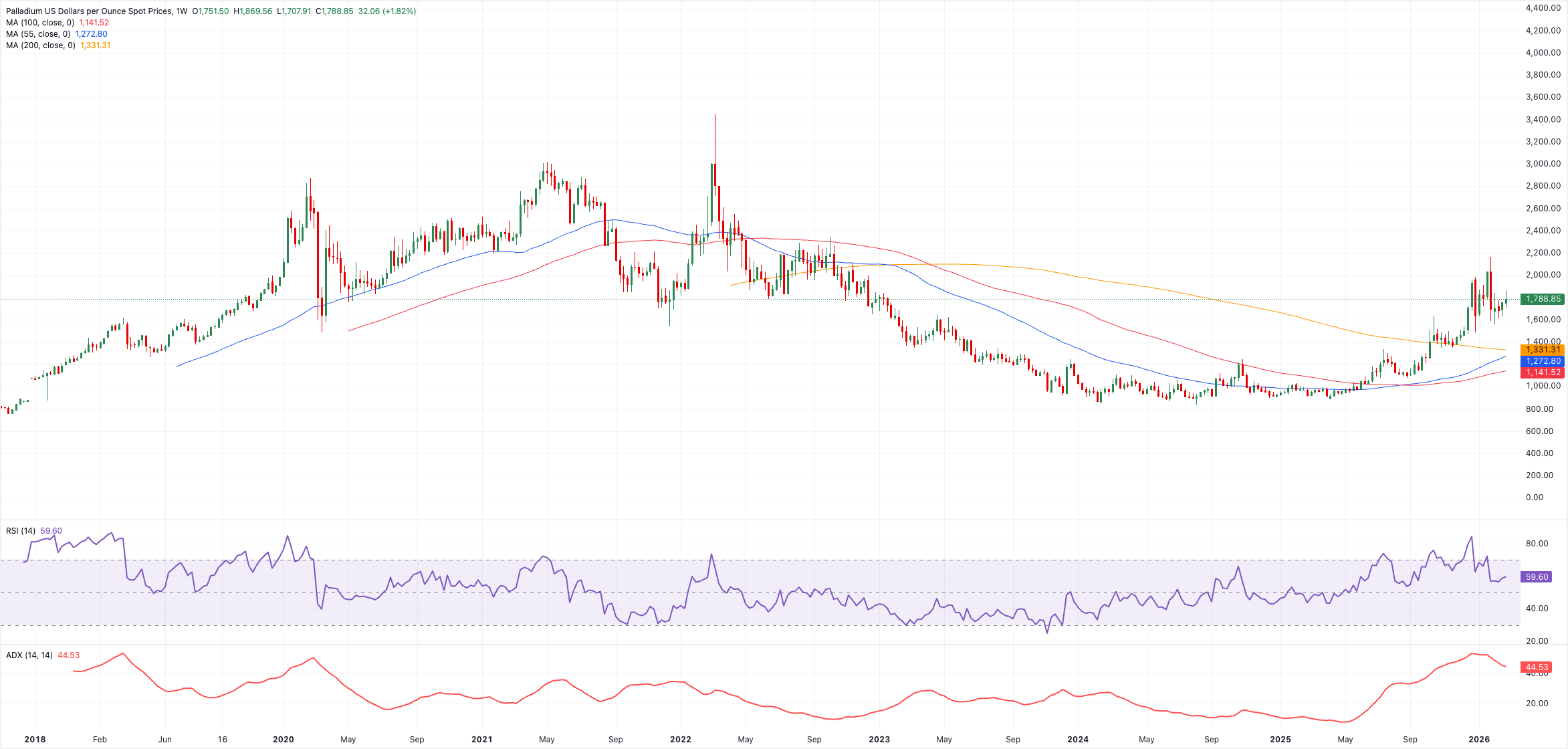Viewport: 1568px width, 749px height.
Task: Click the 2026 label on time axis
Action: pyautogui.click(x=1478, y=739)
